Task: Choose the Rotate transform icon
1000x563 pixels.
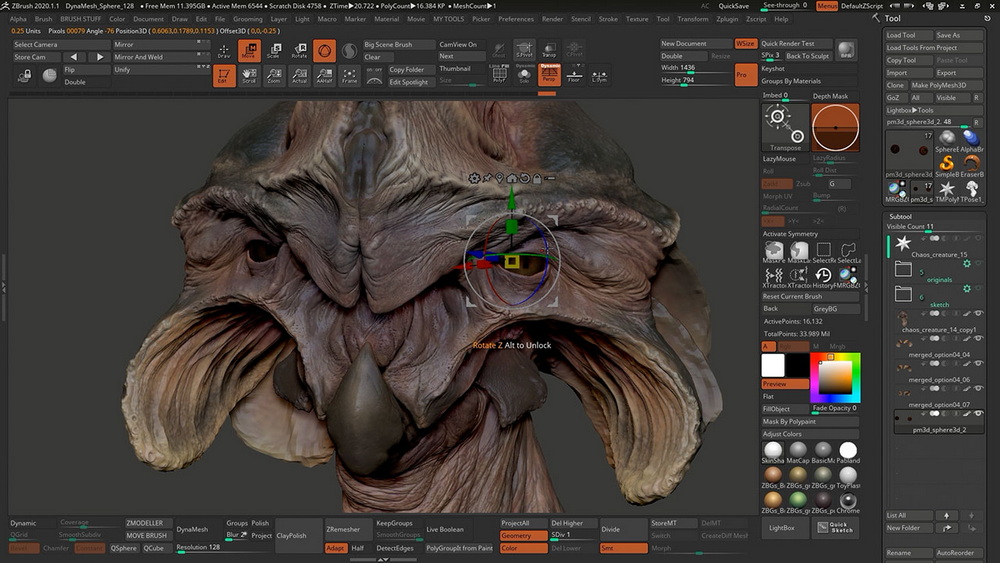Action: coord(299,50)
